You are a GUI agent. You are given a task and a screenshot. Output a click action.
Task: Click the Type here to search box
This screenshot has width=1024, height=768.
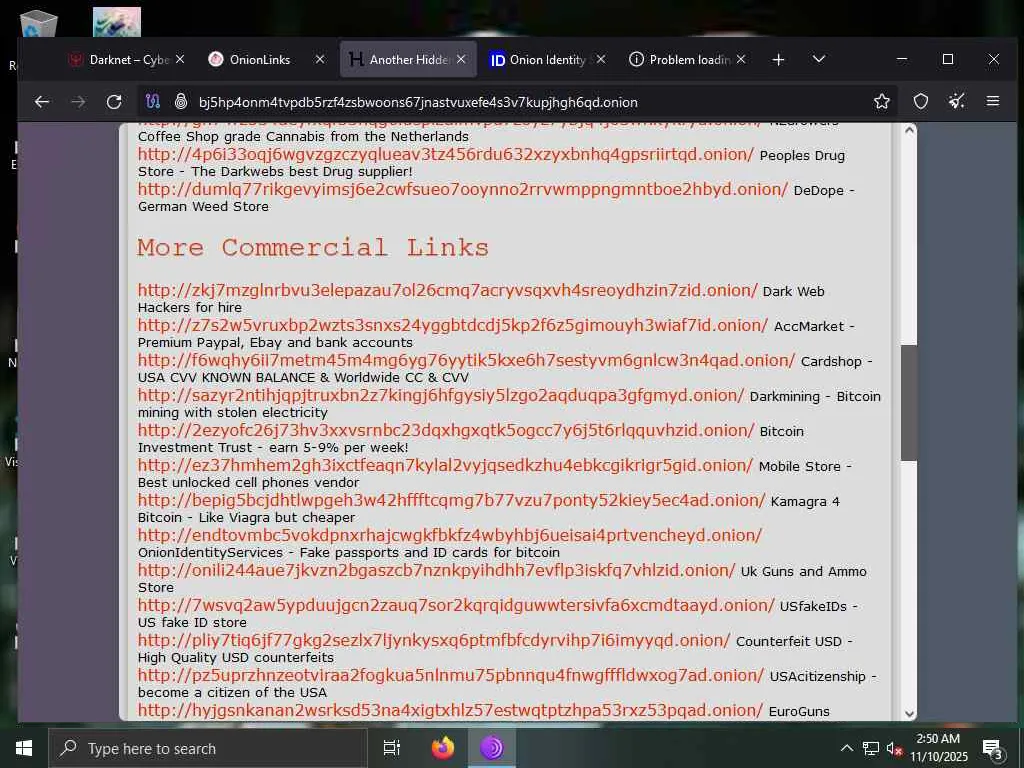(208, 748)
